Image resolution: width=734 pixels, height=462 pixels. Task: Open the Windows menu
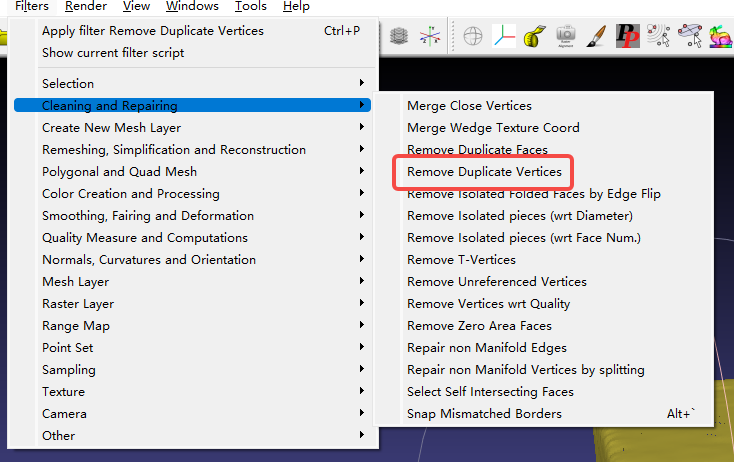(x=192, y=6)
